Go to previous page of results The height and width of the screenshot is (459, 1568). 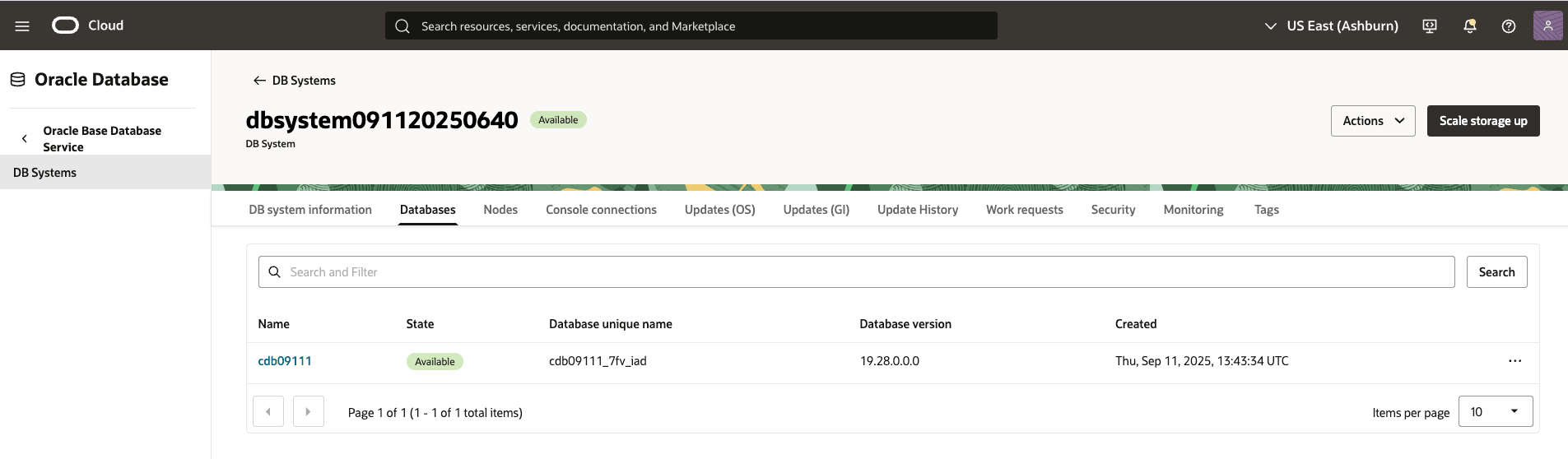click(268, 411)
